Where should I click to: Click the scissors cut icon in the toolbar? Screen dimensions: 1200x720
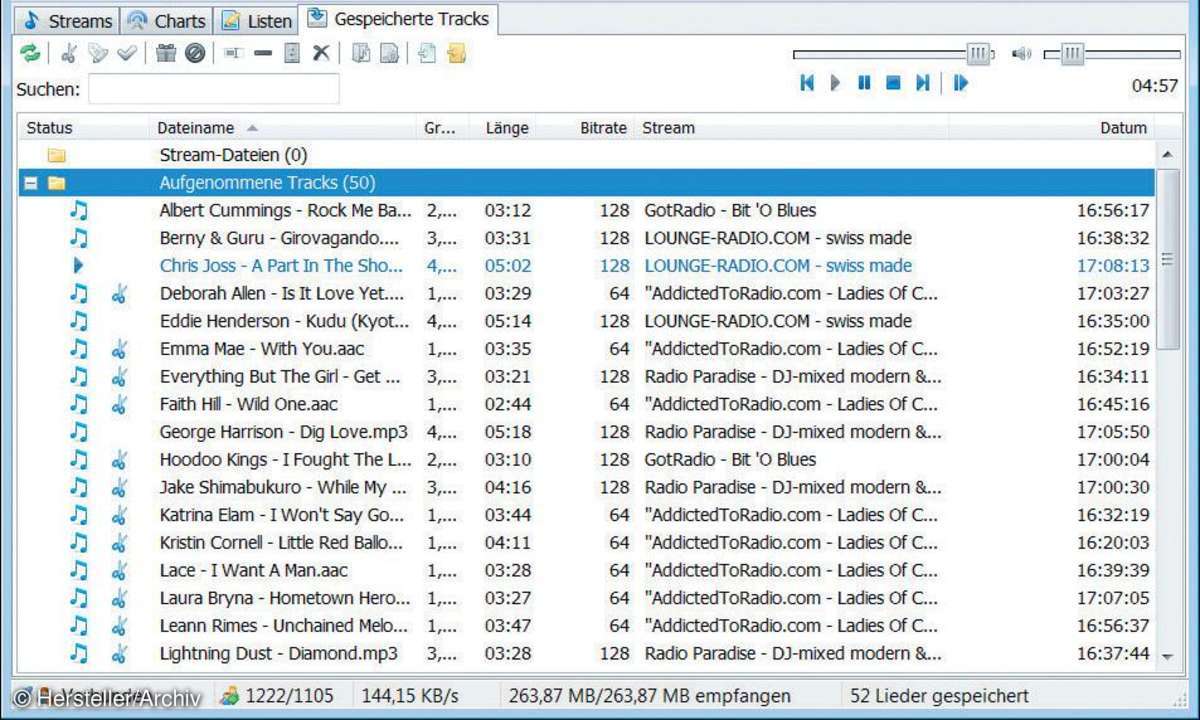[x=69, y=53]
